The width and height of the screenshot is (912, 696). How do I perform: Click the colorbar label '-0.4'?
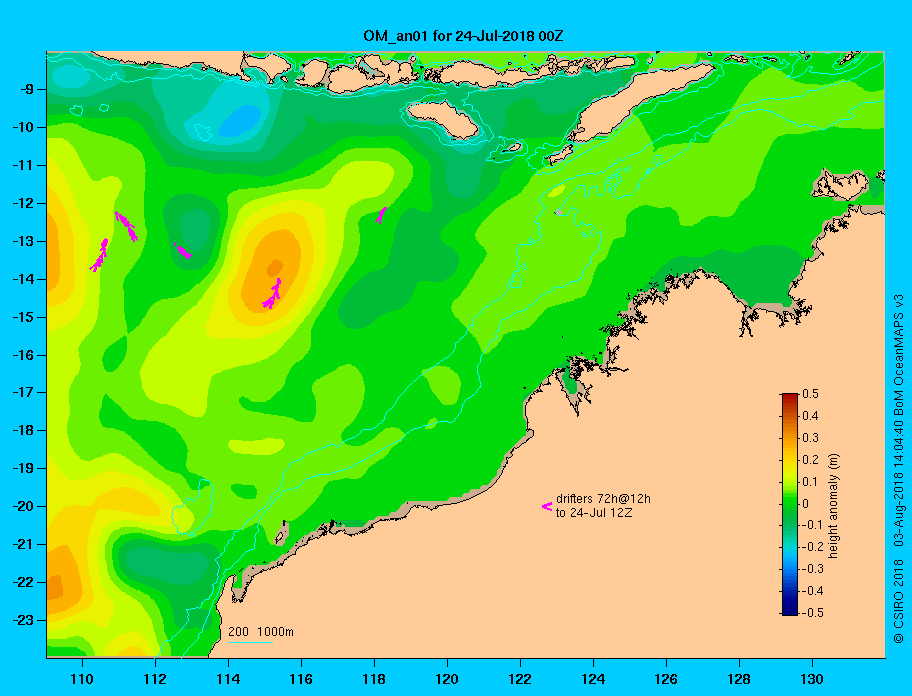coord(812,591)
